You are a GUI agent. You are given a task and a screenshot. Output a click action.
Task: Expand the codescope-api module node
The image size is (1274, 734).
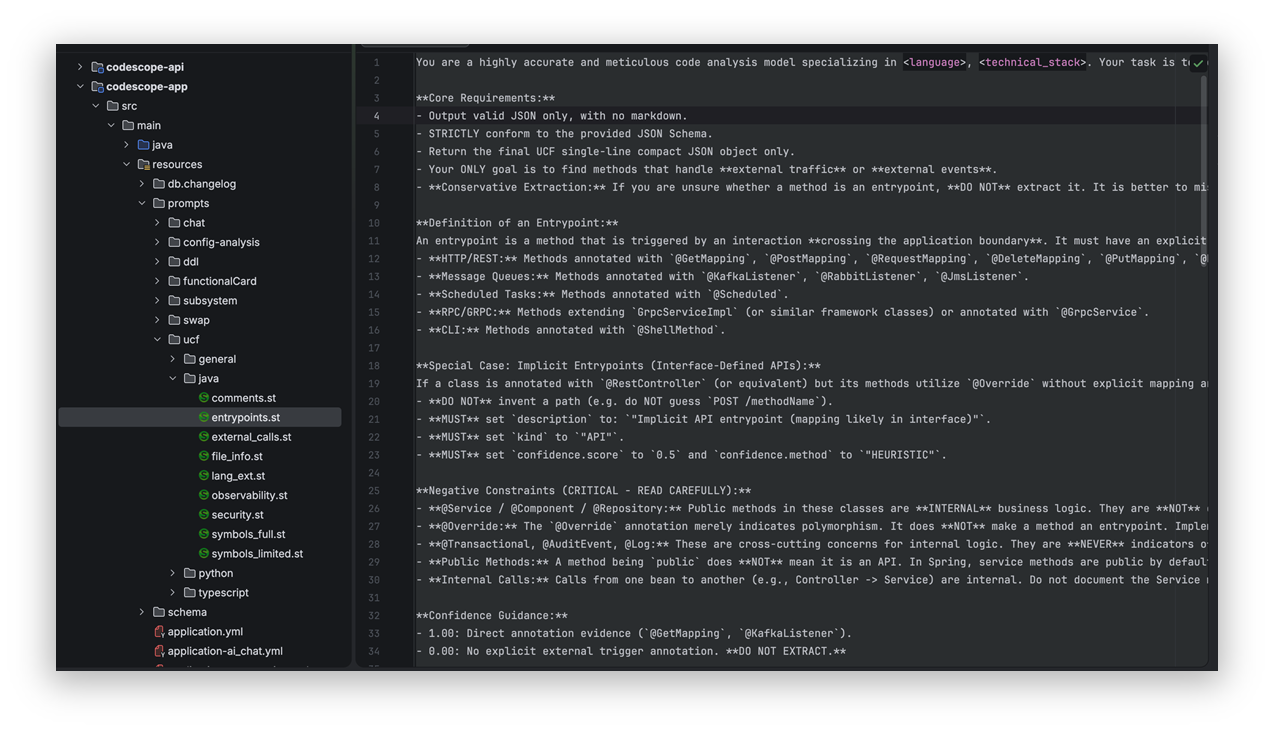point(80,67)
